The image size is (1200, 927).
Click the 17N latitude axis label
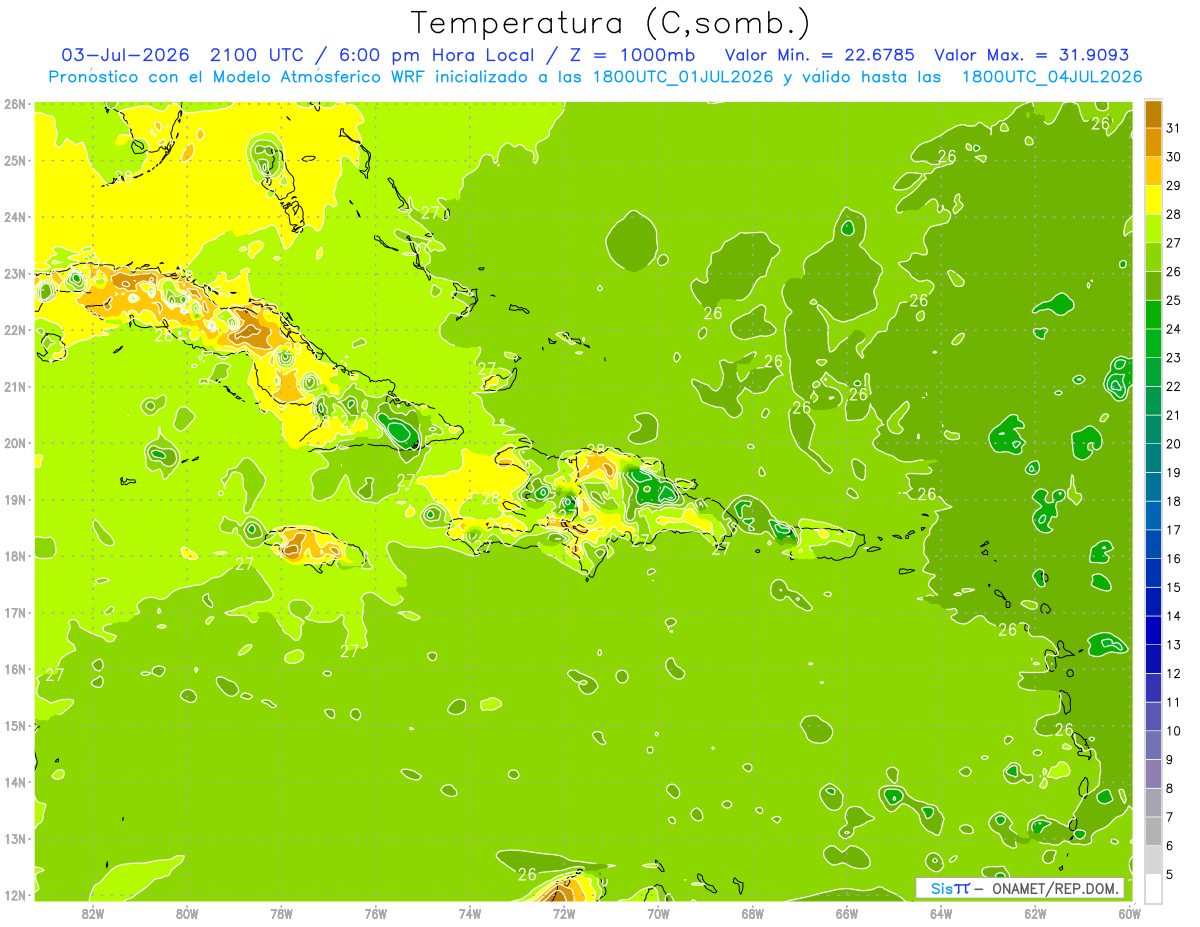click(14, 613)
